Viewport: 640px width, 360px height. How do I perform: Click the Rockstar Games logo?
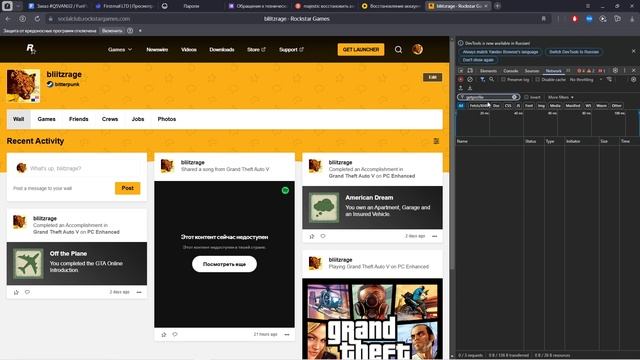click(31, 49)
